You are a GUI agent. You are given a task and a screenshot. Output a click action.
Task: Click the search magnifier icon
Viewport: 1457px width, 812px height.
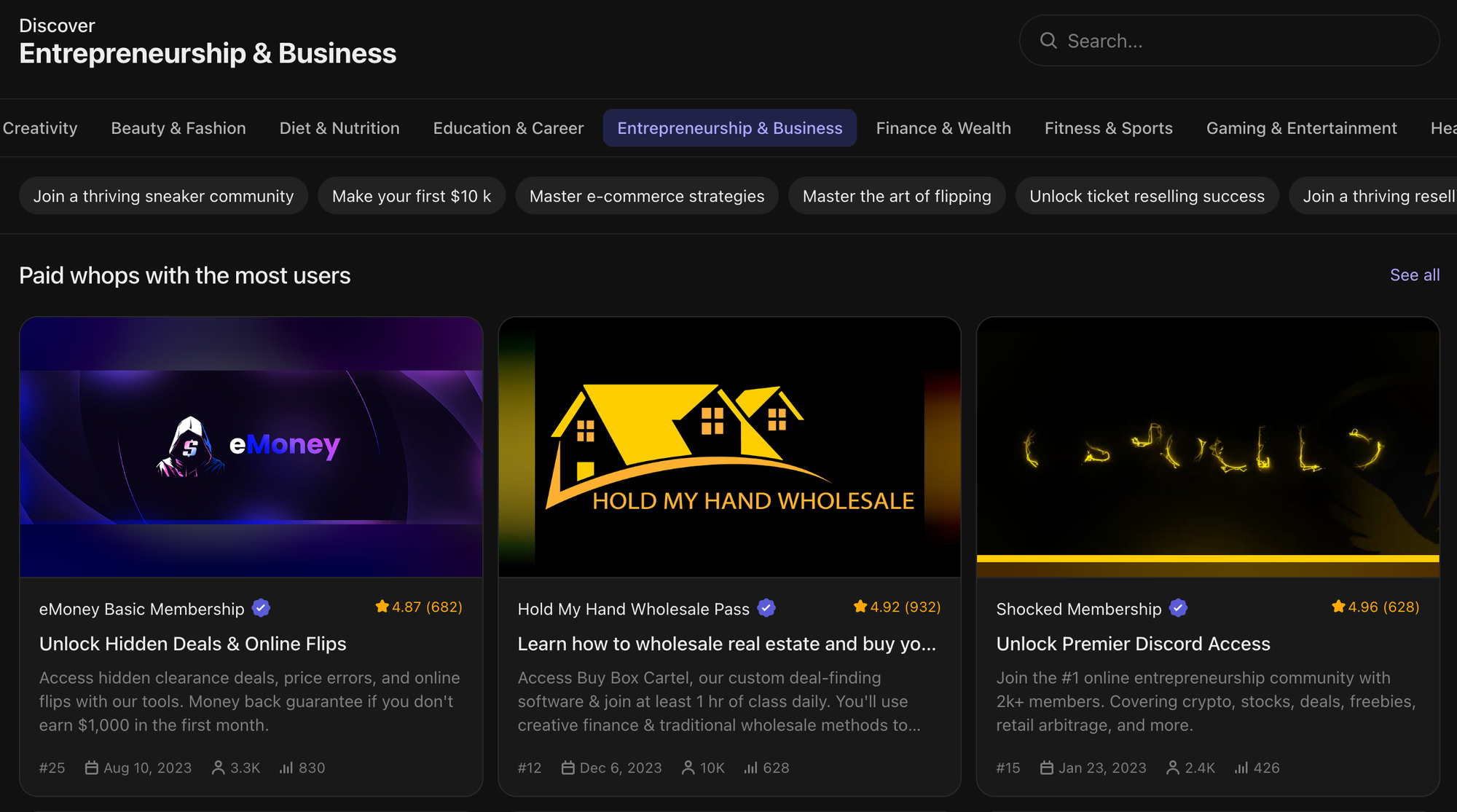[1048, 41]
